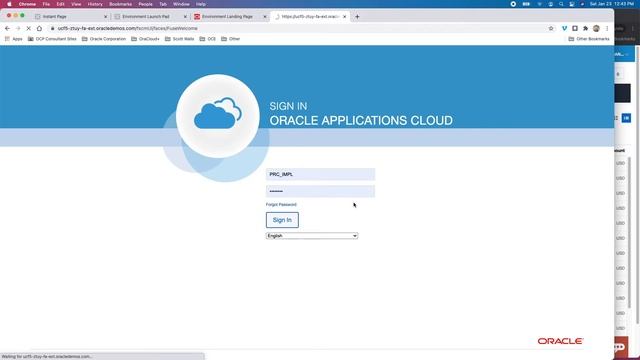The width and height of the screenshot is (640, 360).
Task: Open the History menu
Action: (95, 4)
